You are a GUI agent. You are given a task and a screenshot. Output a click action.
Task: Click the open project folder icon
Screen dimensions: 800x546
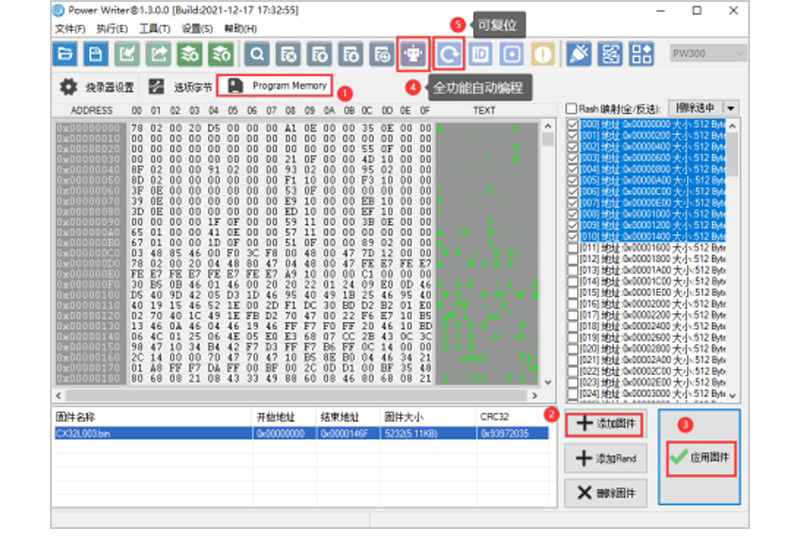66,54
